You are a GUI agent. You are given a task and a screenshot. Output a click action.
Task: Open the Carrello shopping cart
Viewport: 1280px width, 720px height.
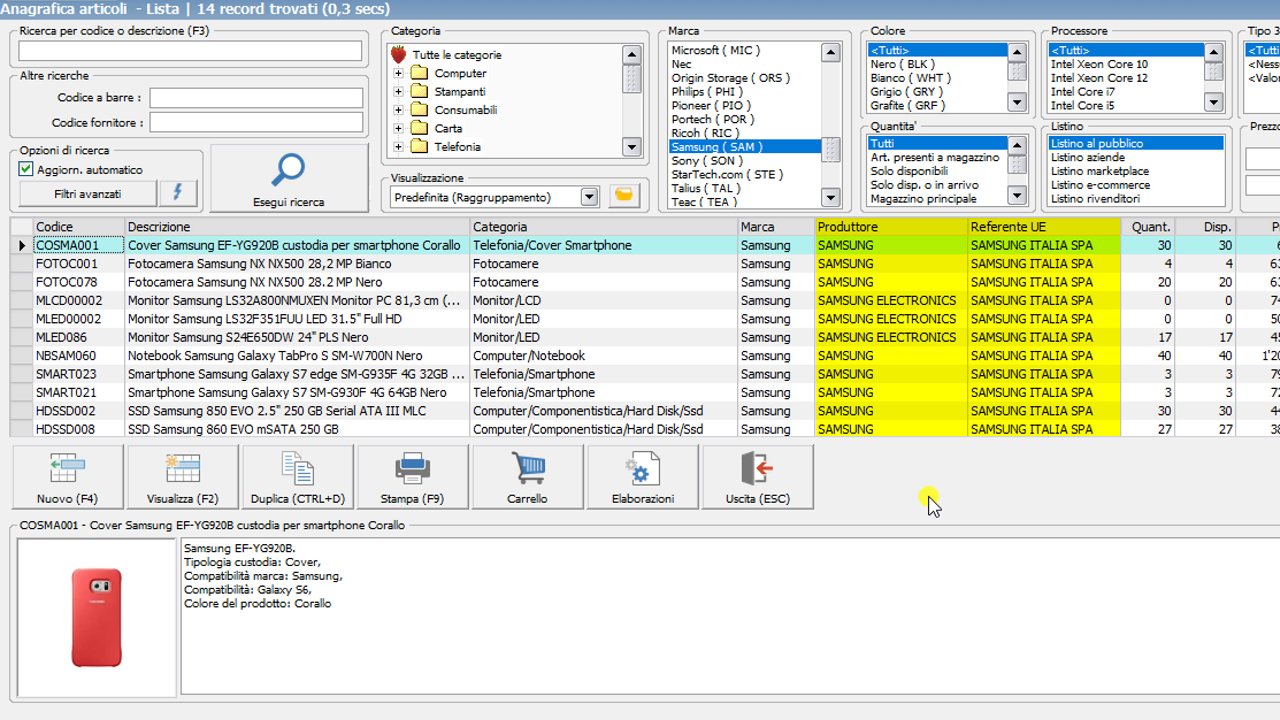click(x=527, y=477)
